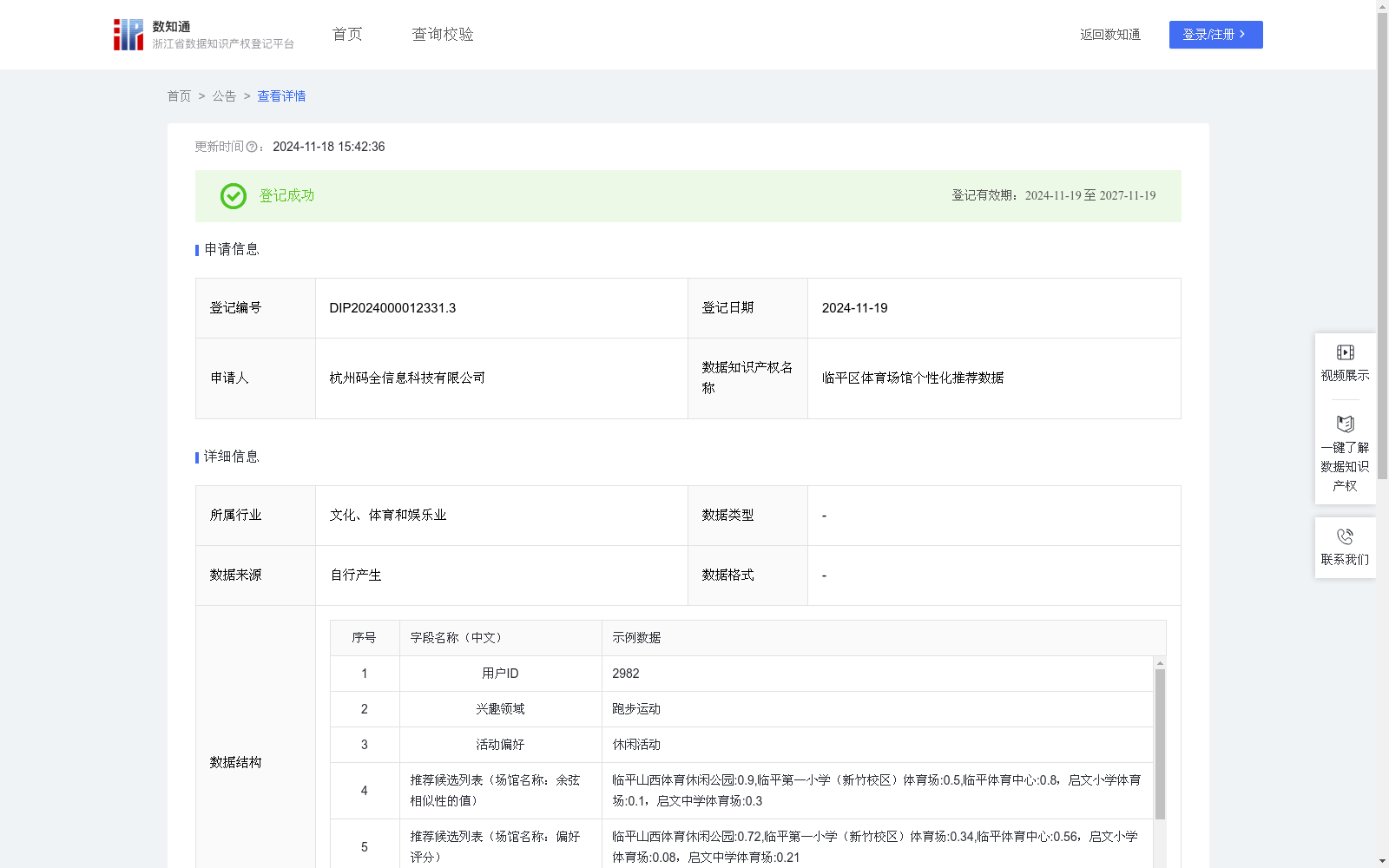This screenshot has height=868, width=1389.
Task: Click the 字段名称（中文） column header
Action: [x=501, y=638]
